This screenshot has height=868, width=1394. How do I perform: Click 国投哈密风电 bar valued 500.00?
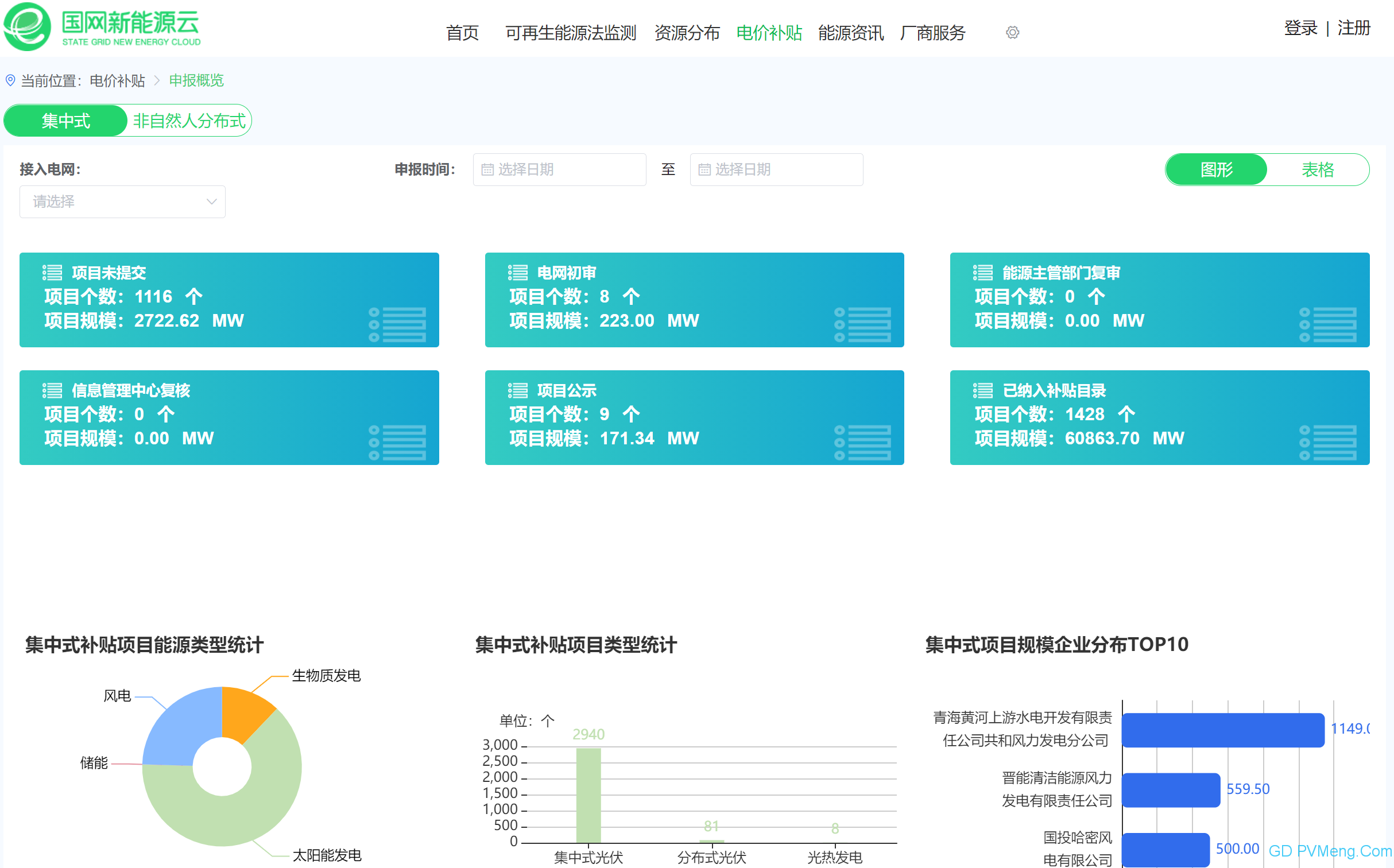click(x=1166, y=850)
